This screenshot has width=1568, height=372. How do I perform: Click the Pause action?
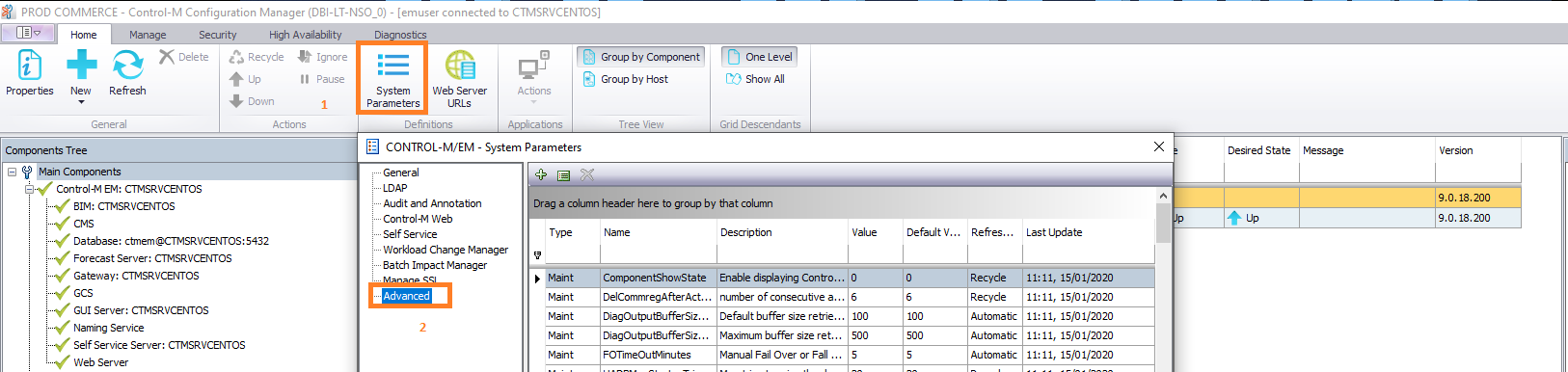point(321,79)
